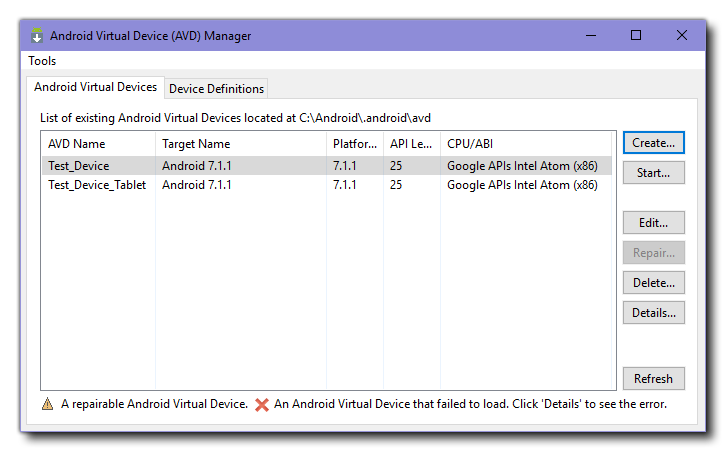
Task: Click Google APIs Intel Atom cell of Test_Device
Action: [522, 166]
